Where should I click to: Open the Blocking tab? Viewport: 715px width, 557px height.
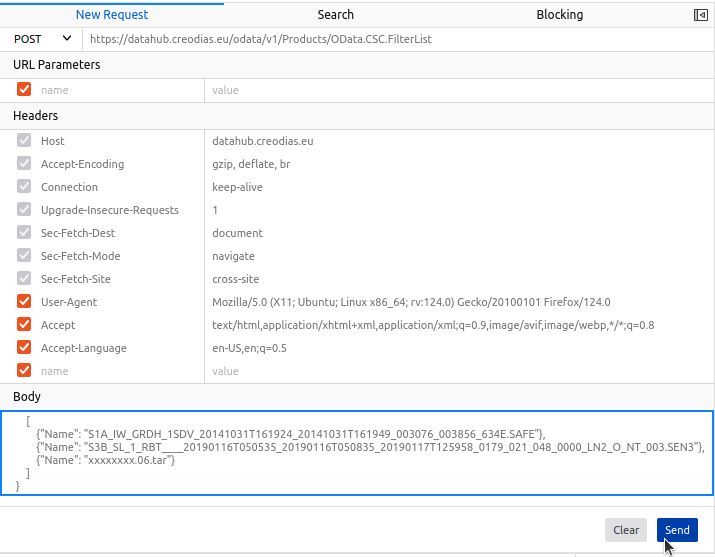coord(559,15)
